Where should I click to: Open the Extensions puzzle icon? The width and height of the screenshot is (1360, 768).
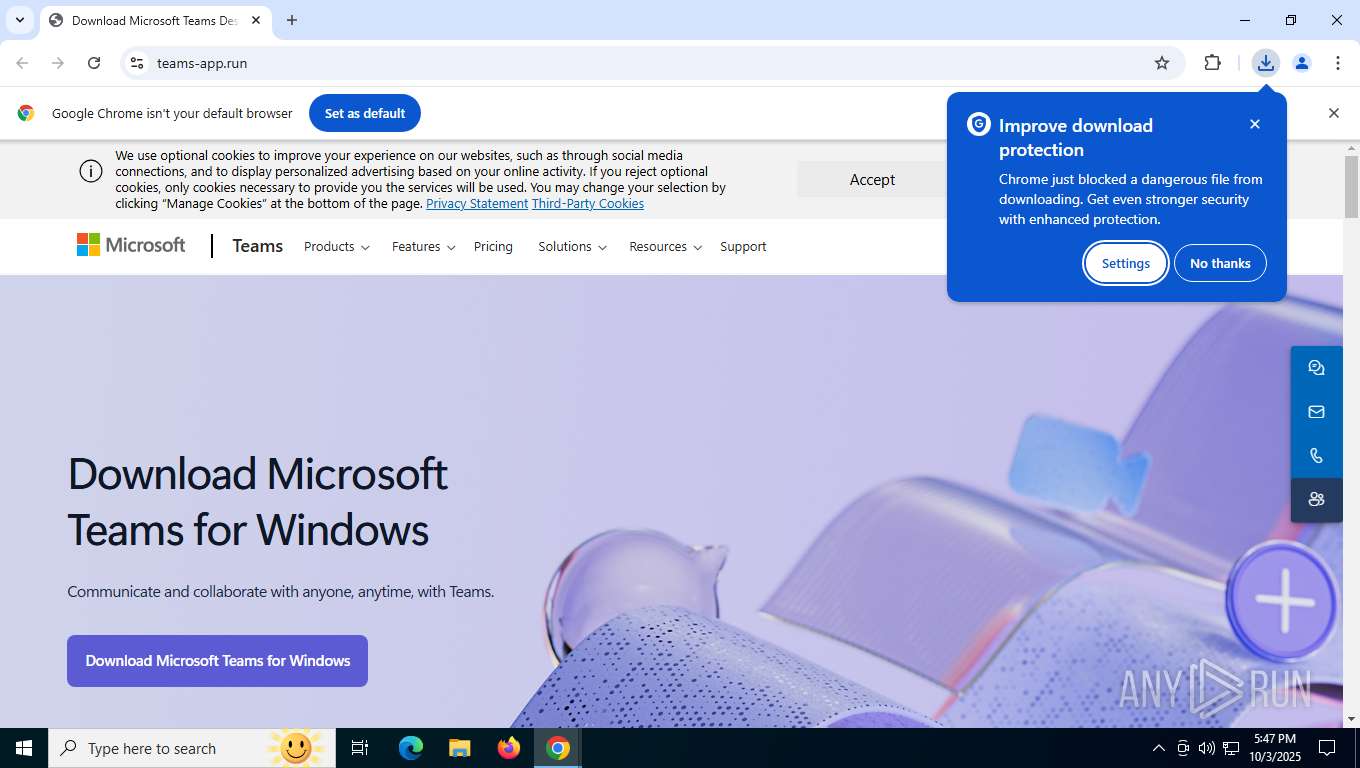(x=1212, y=63)
